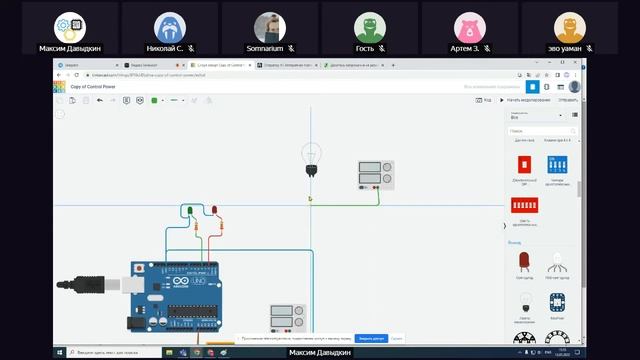Click the component search field
Screen dimensions: 640x360
point(542,131)
